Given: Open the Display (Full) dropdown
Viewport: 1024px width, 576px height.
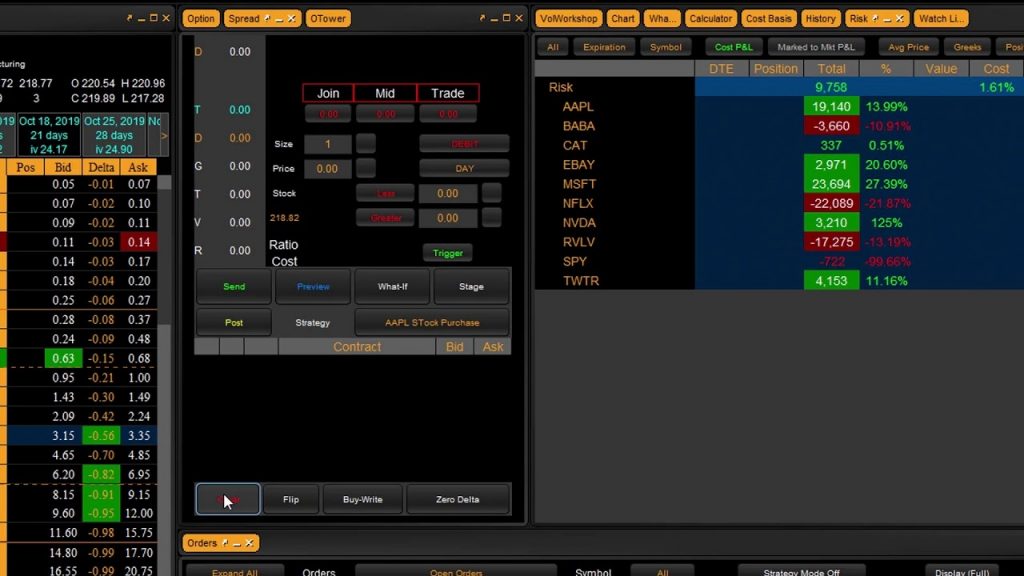Looking at the screenshot, I should tap(962, 572).
